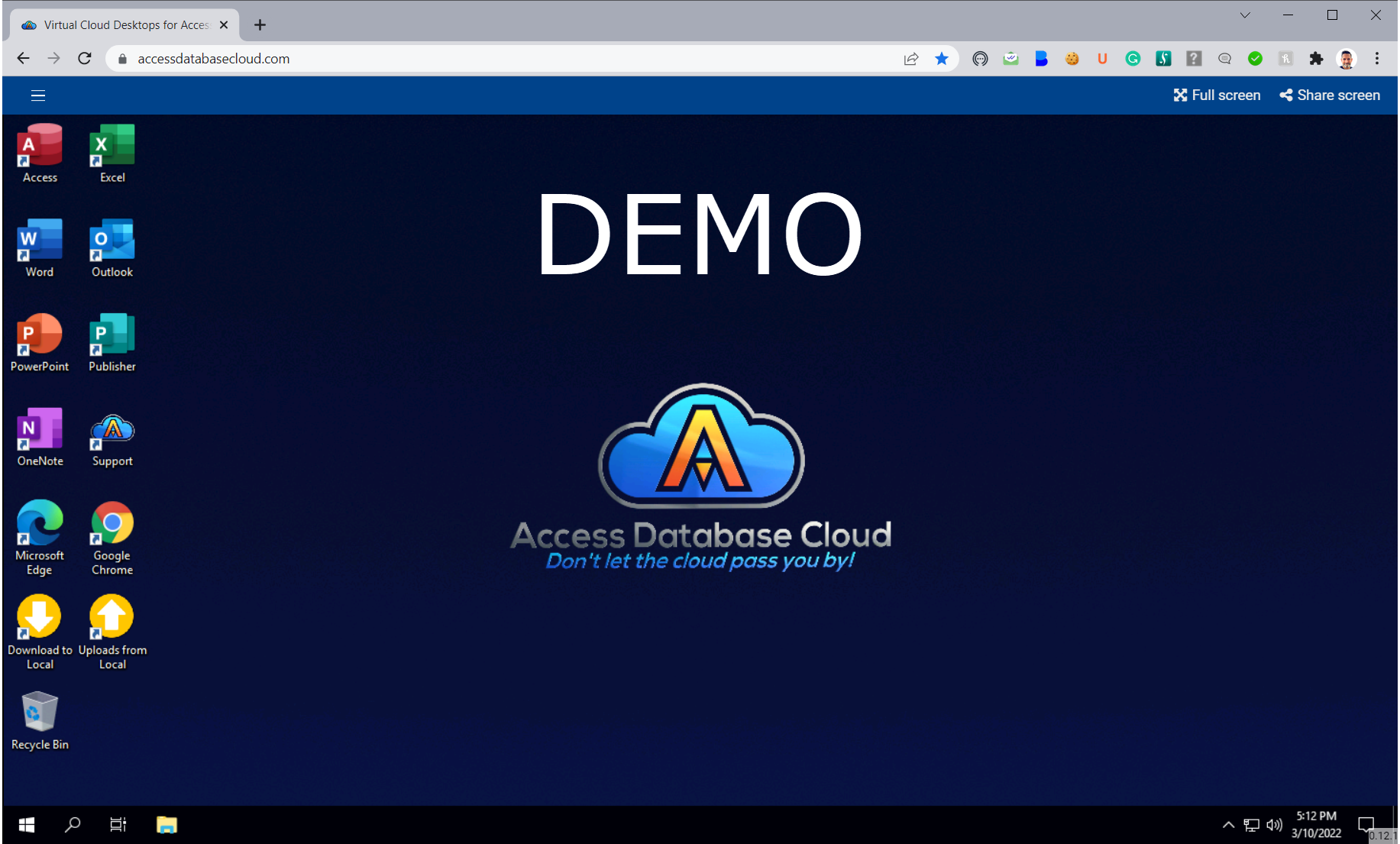Open PowerPoint

[x=39, y=335]
